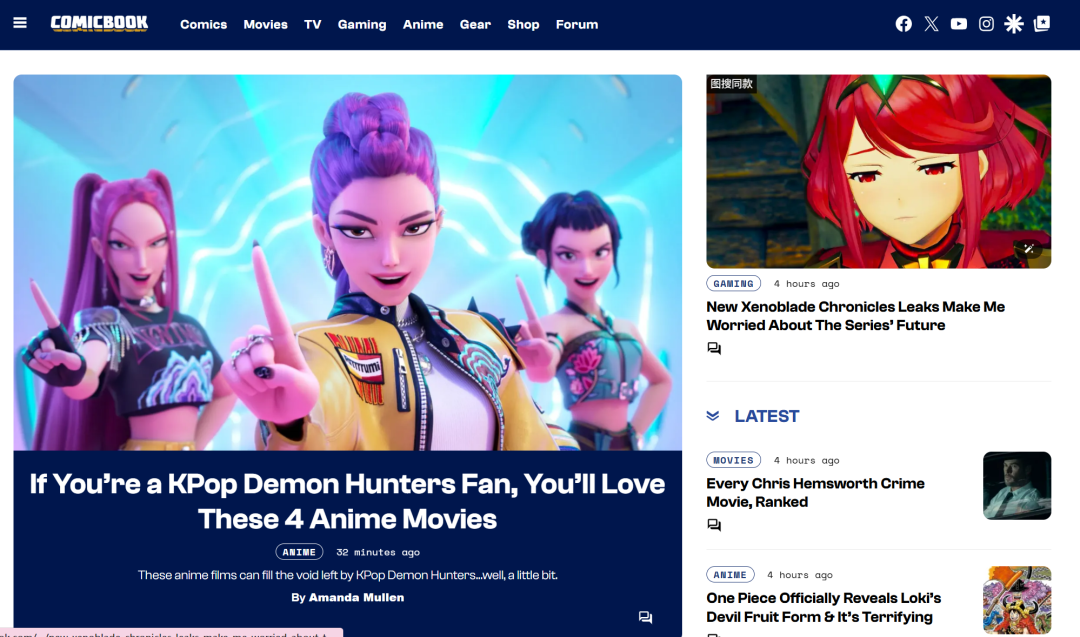Image resolution: width=1080 pixels, height=637 pixels.
Task: Open the YouTube icon
Action: tap(959, 24)
